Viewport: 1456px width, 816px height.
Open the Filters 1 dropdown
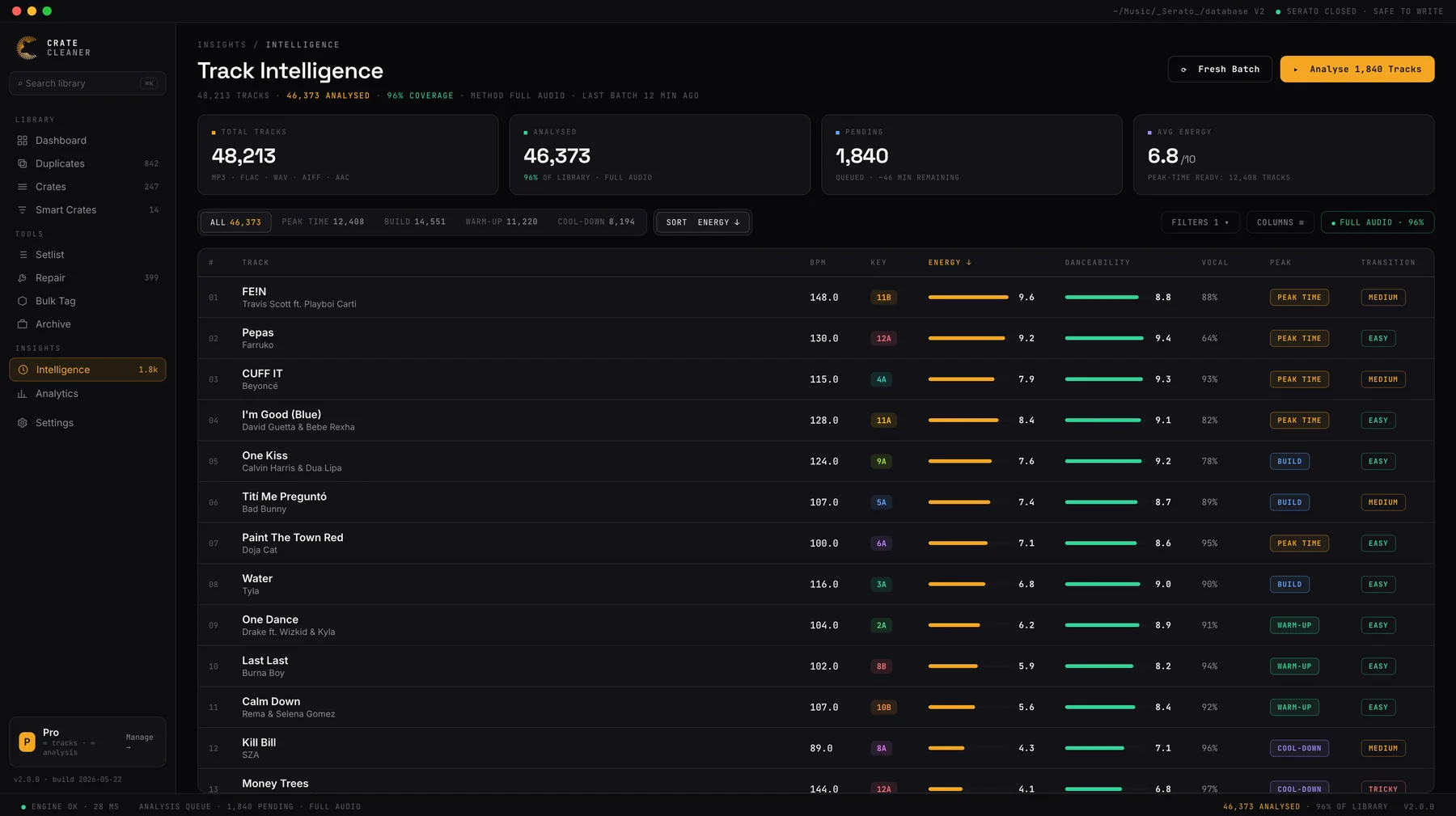(1200, 222)
